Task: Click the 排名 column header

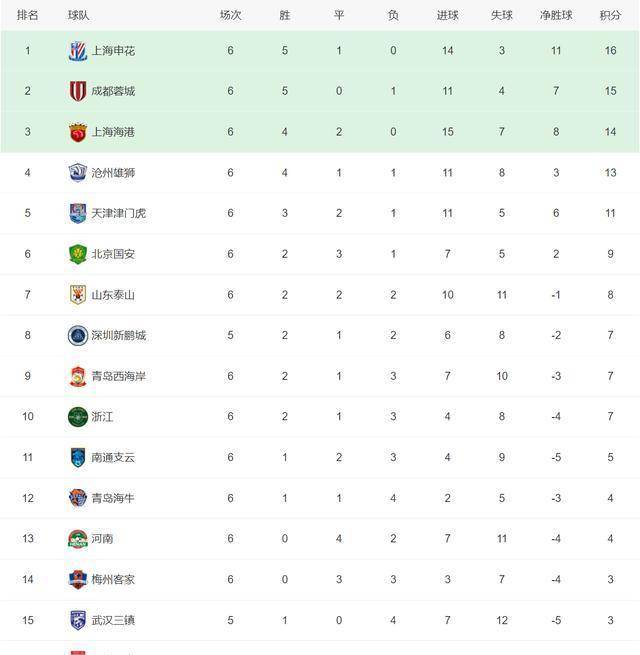Action: (x=28, y=15)
